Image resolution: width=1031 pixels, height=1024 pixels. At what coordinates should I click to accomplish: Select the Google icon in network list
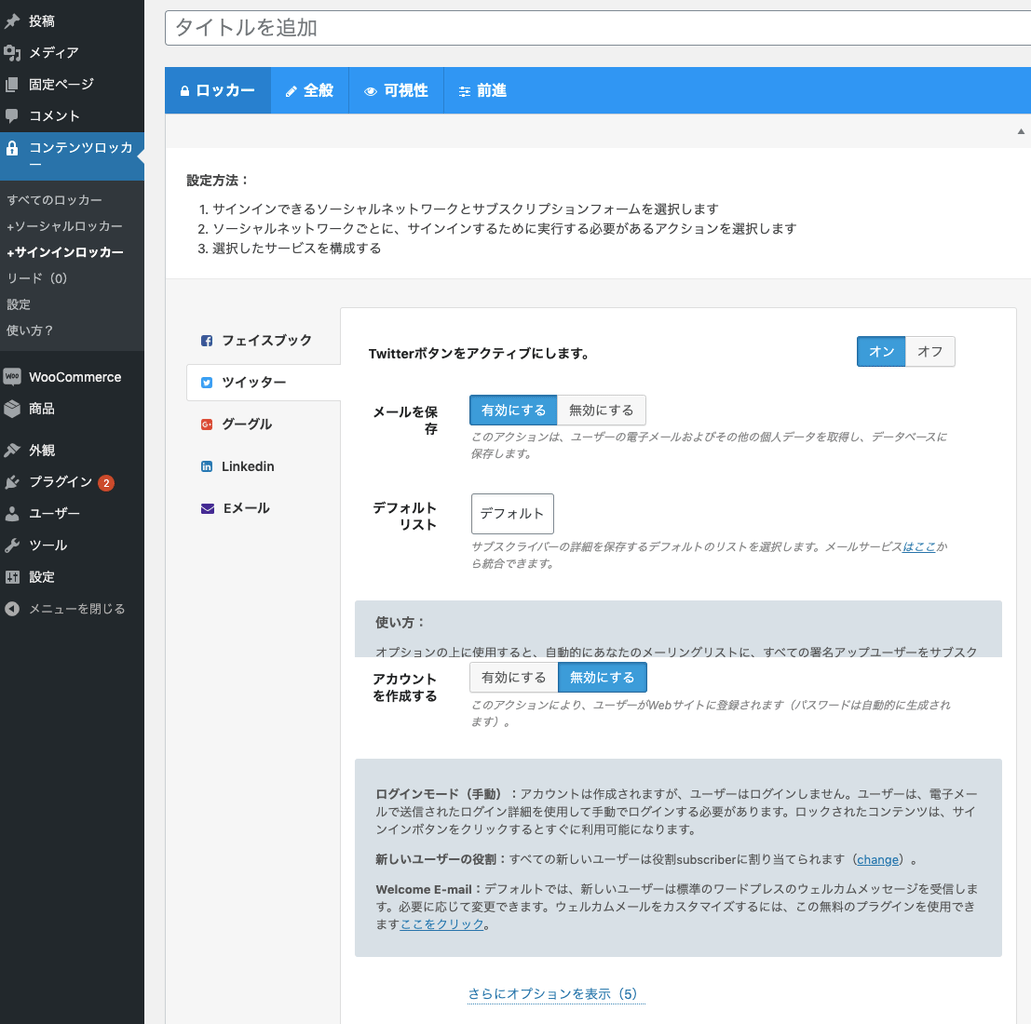pos(207,425)
